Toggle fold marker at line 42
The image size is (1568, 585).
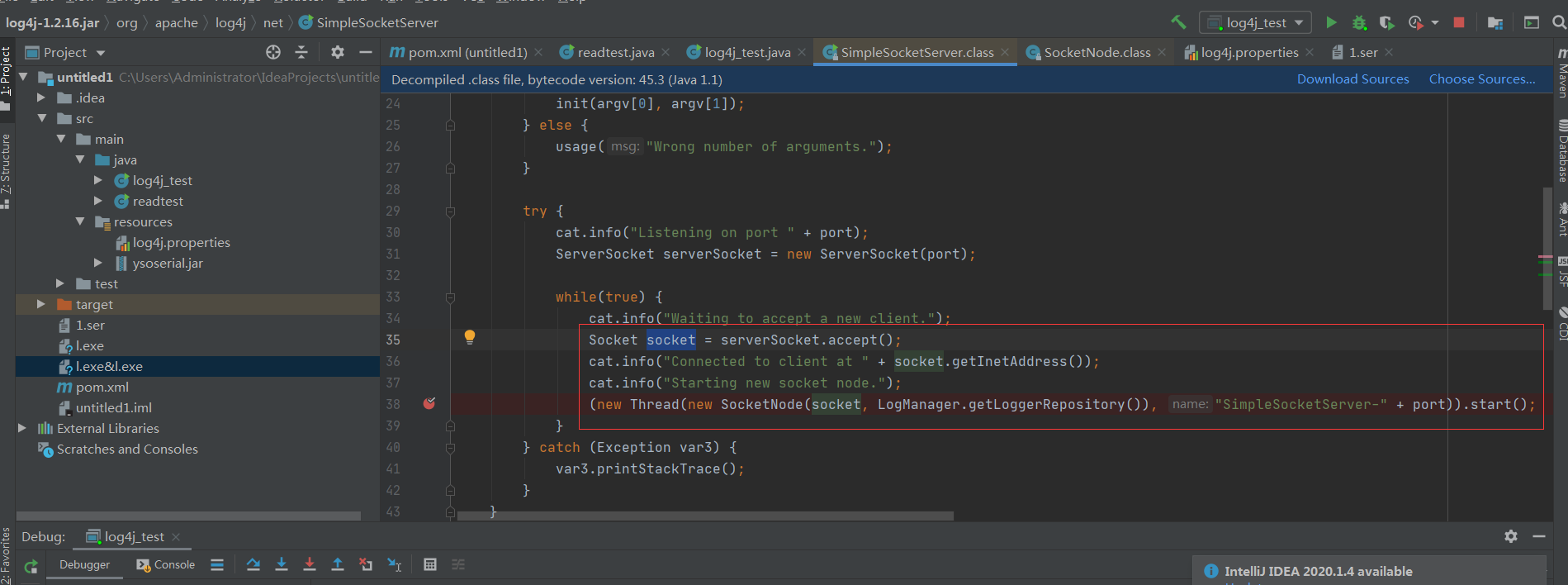pos(450,491)
